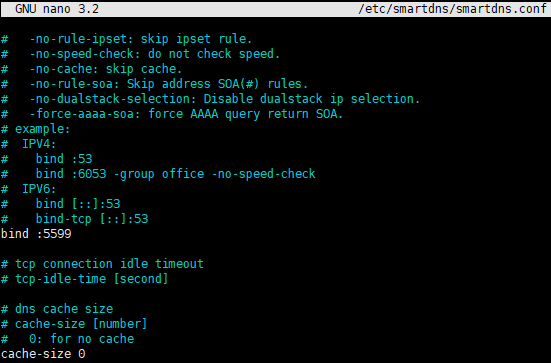Viewport: 551px width, 363px height.
Task: Click the /etc/smartdns/smartdns.conf file path
Action: (453, 9)
